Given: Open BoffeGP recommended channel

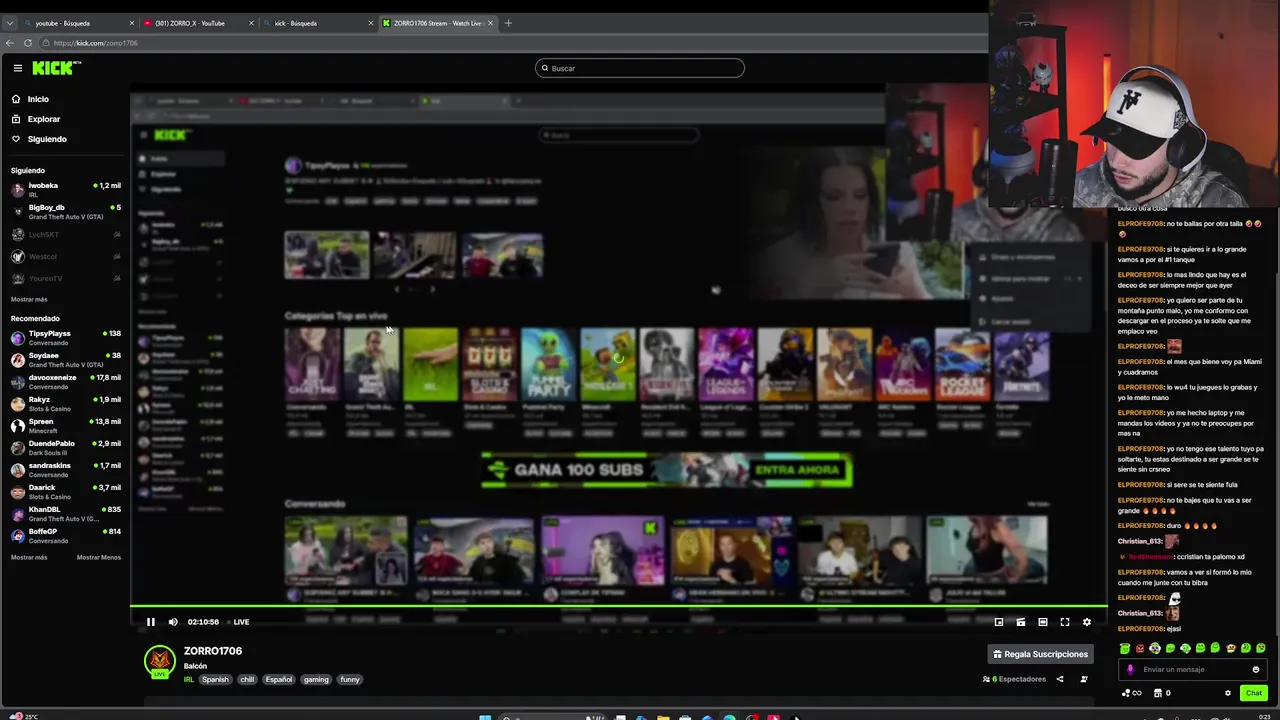Looking at the screenshot, I should tap(65, 536).
